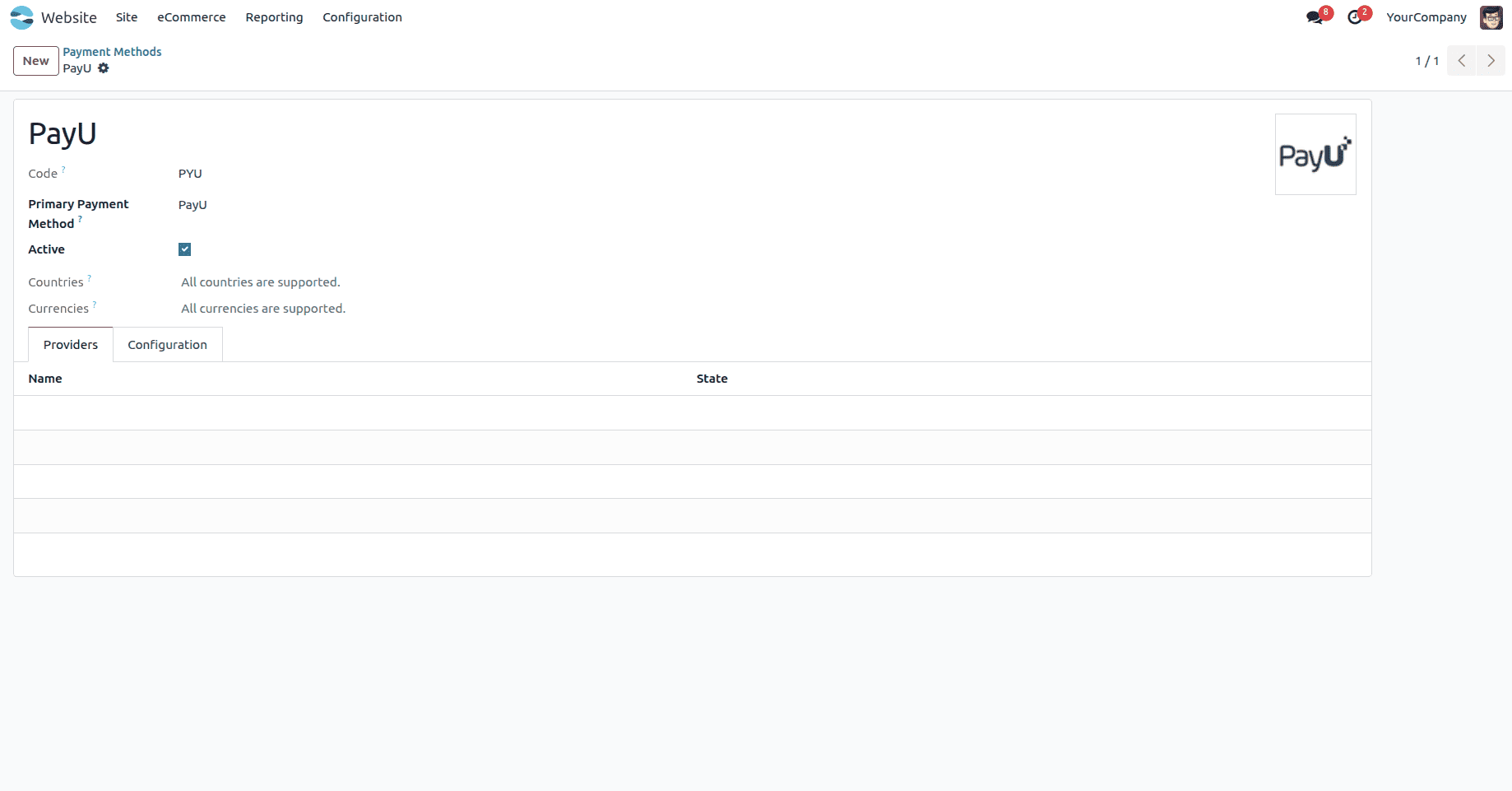The width and height of the screenshot is (1512, 791).
Task: Click the user avatar to open account menu
Action: pos(1490,17)
